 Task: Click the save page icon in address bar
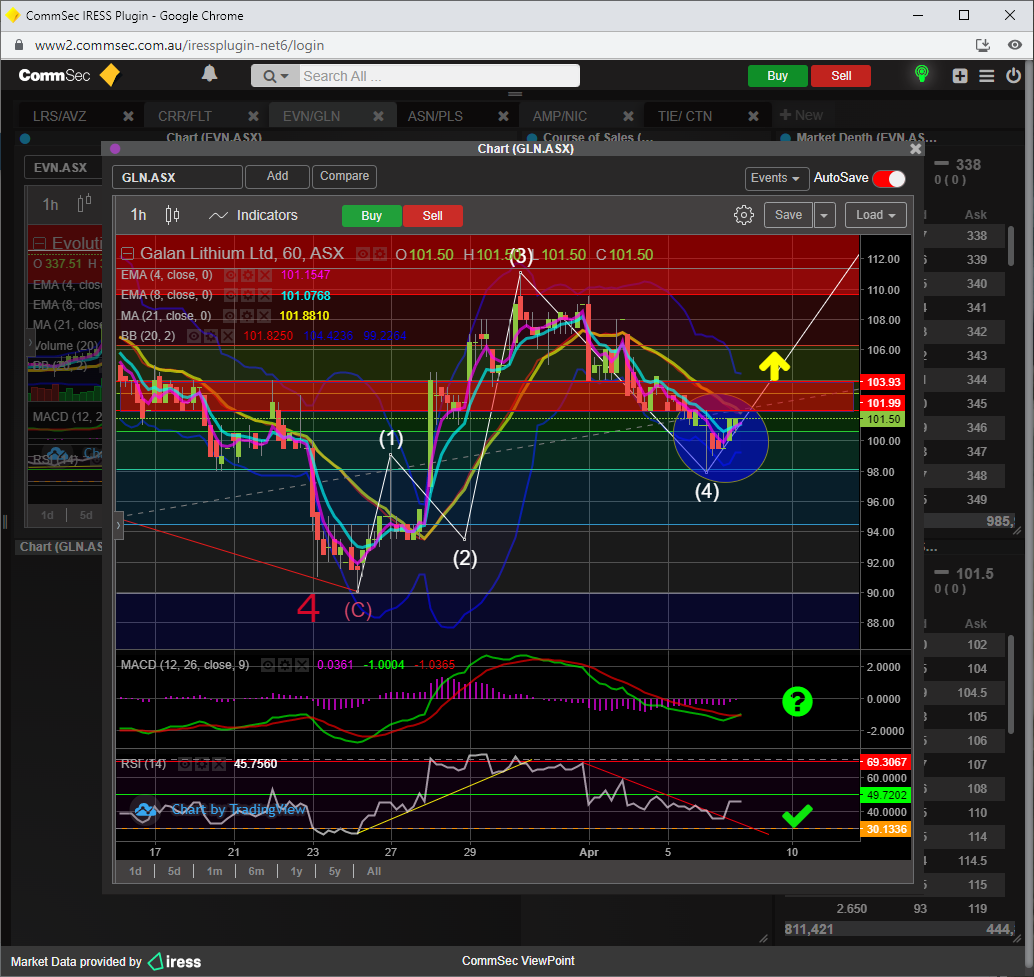point(983,45)
